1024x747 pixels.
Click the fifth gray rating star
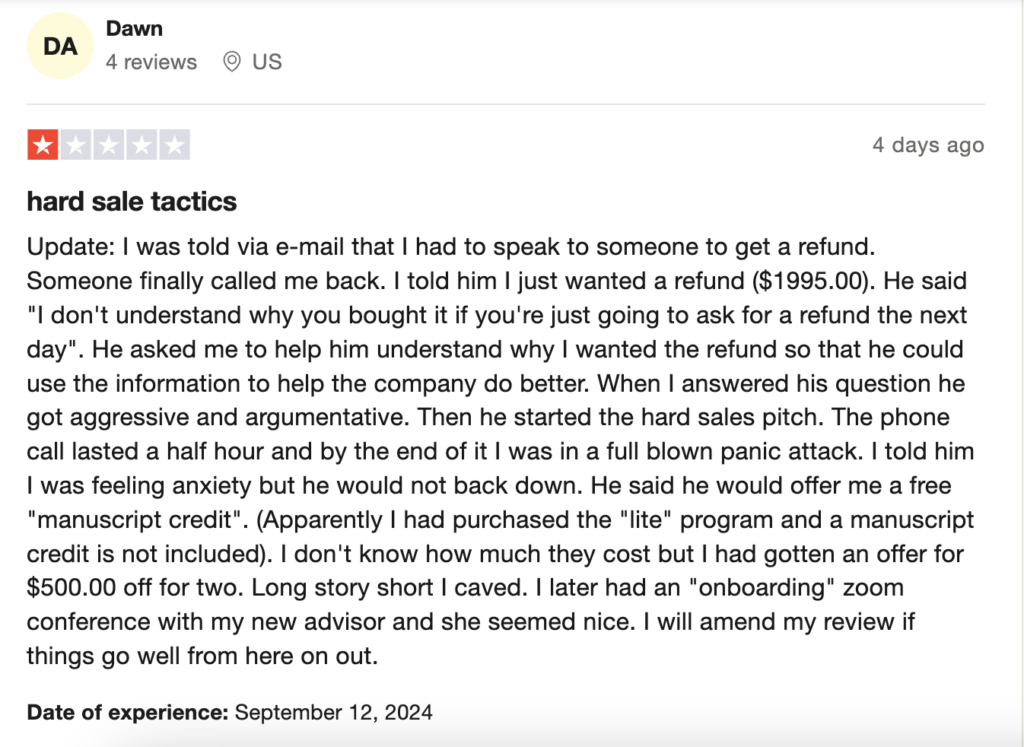(x=175, y=145)
